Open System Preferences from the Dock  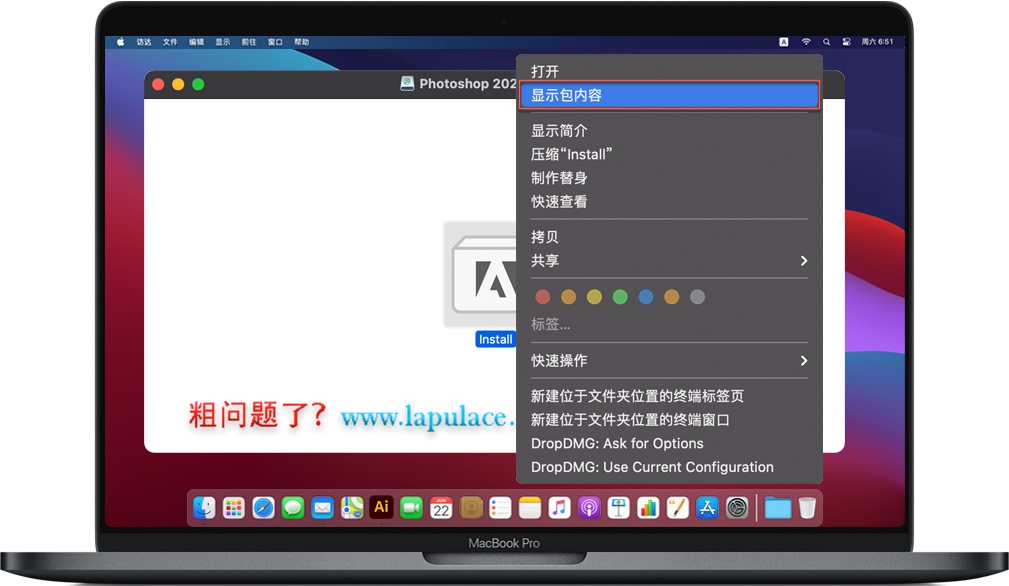click(x=735, y=507)
